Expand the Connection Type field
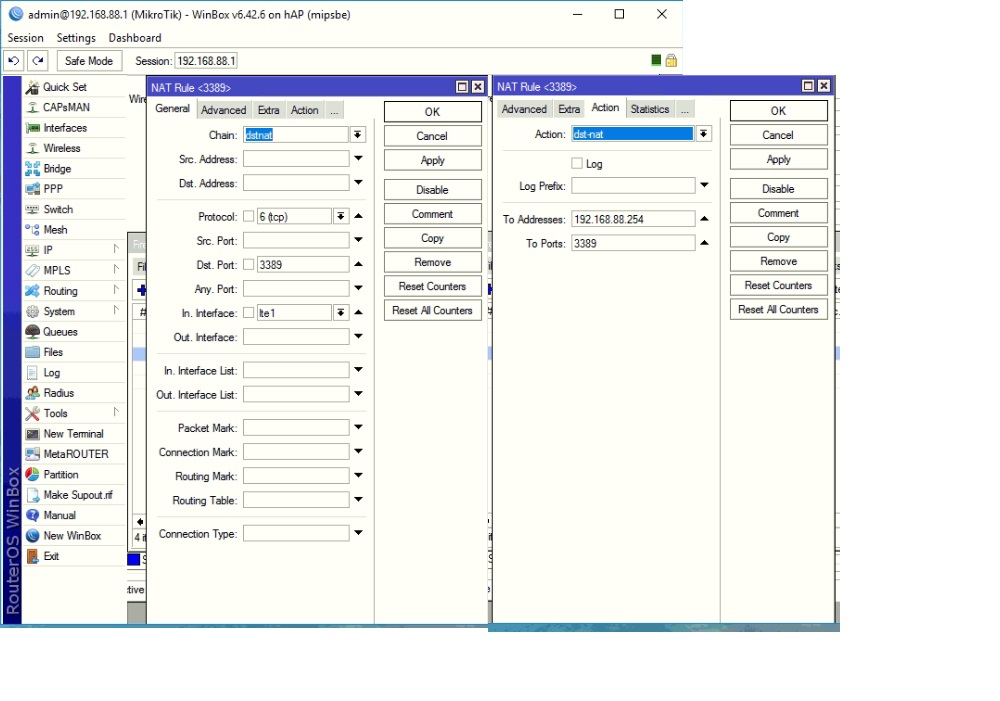The width and height of the screenshot is (1000, 701). pos(358,533)
